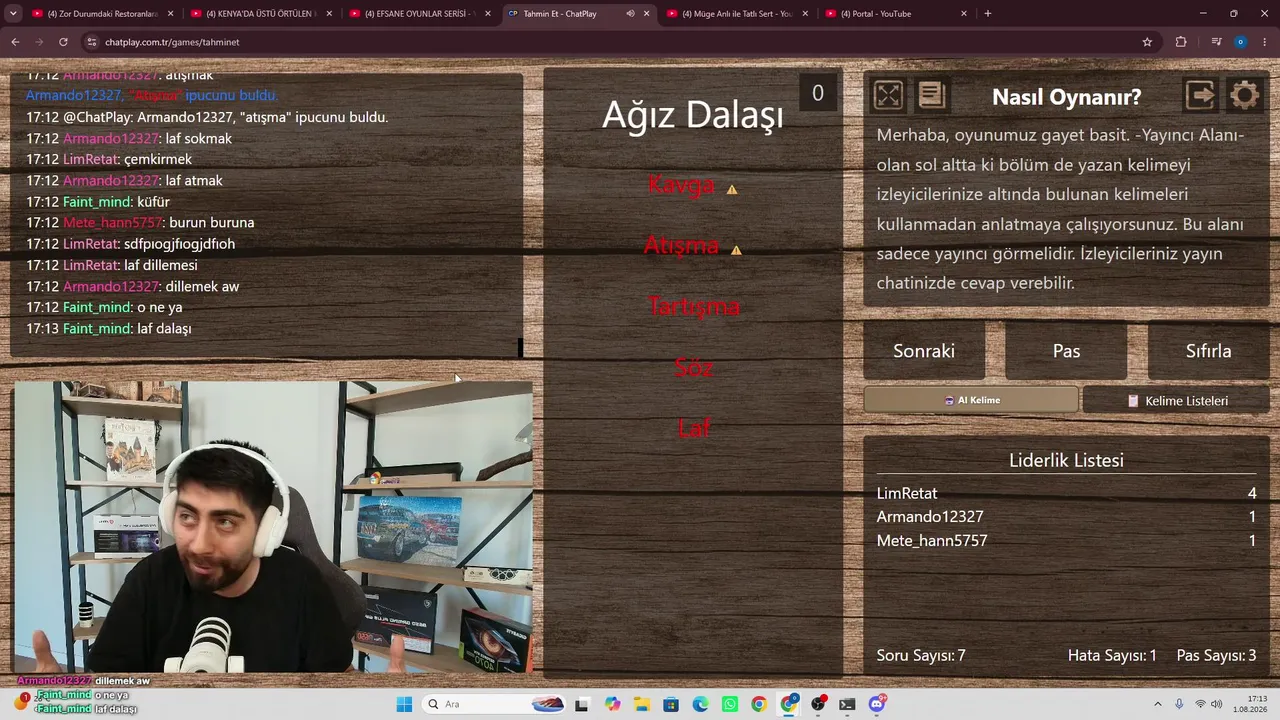Click the warning icon next to Atışma
Viewport: 1280px width, 720px height.
(x=737, y=250)
